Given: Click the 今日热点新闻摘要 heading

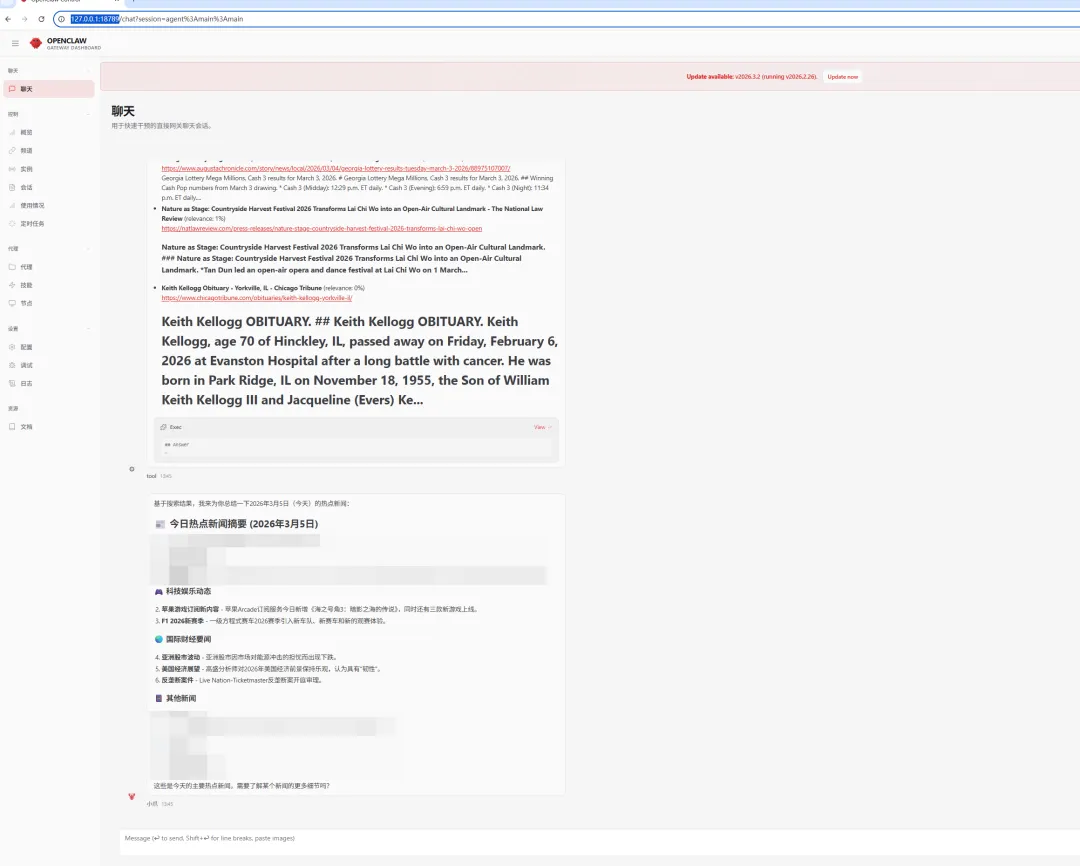Looking at the screenshot, I should click(x=244, y=524).
